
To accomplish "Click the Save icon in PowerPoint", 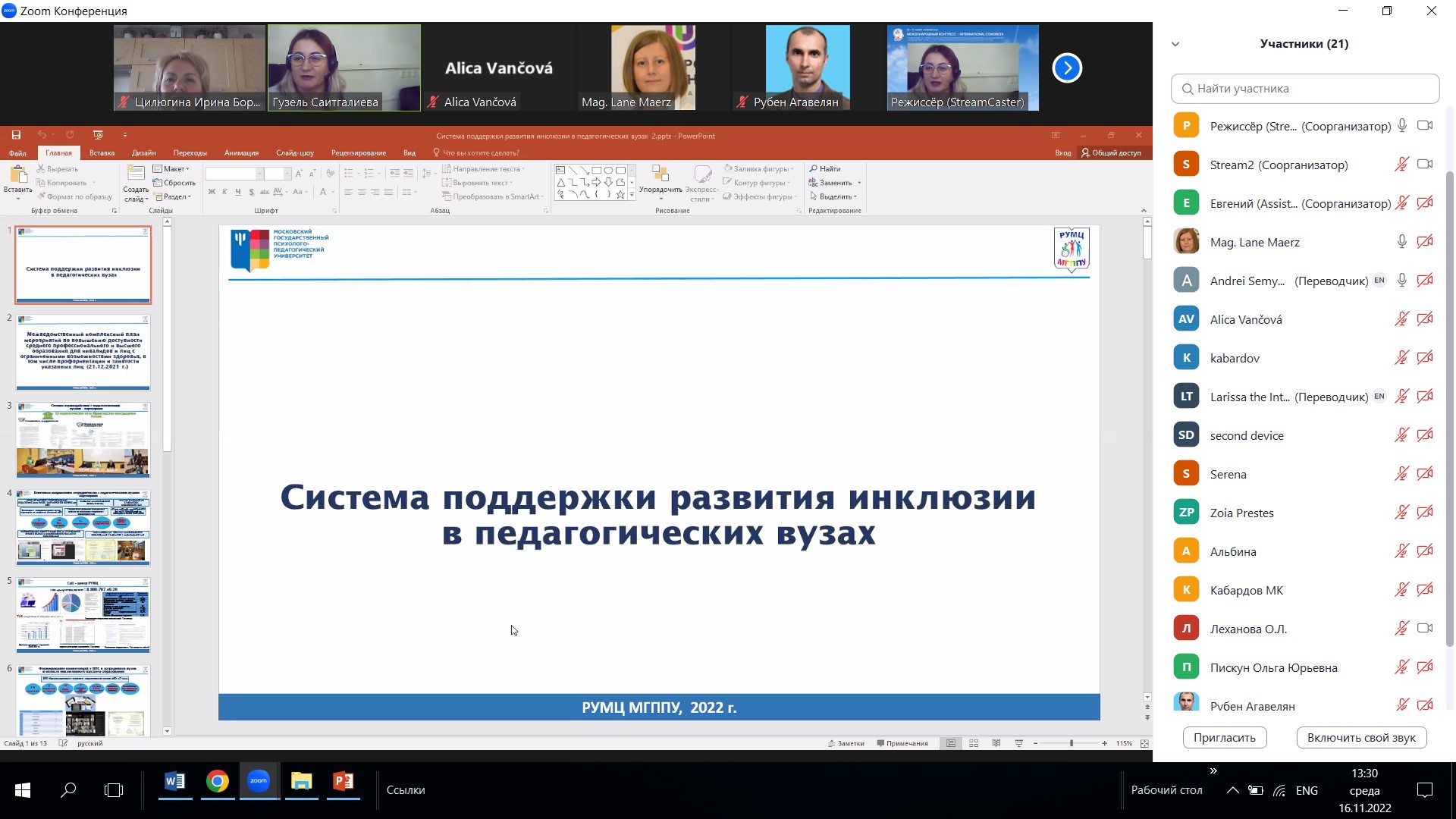I will click(x=16, y=135).
